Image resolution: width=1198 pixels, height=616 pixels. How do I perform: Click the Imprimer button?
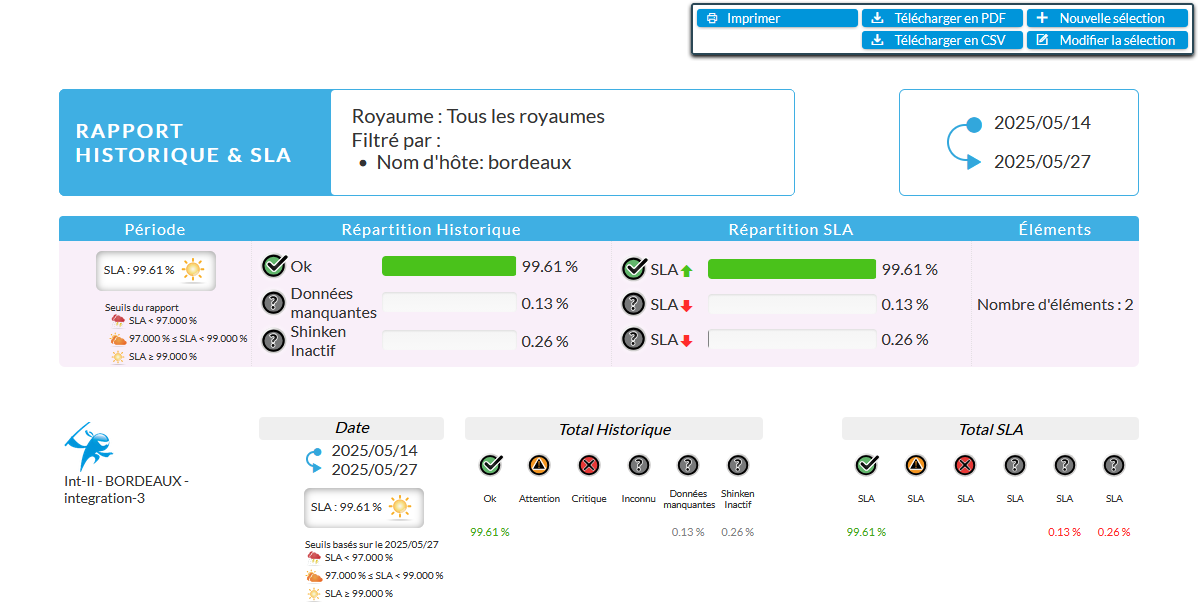point(777,18)
